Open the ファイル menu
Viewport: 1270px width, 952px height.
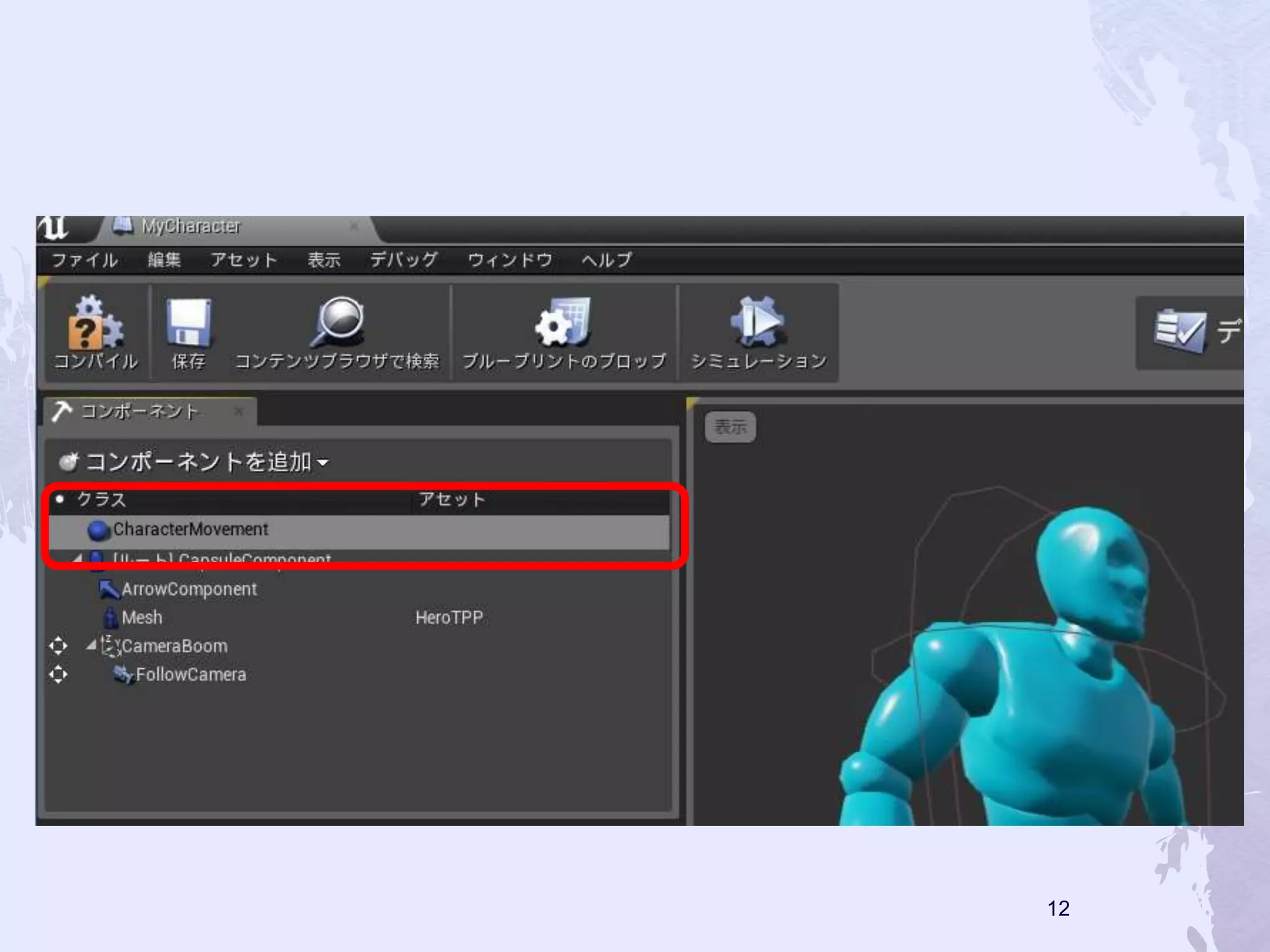click(84, 260)
